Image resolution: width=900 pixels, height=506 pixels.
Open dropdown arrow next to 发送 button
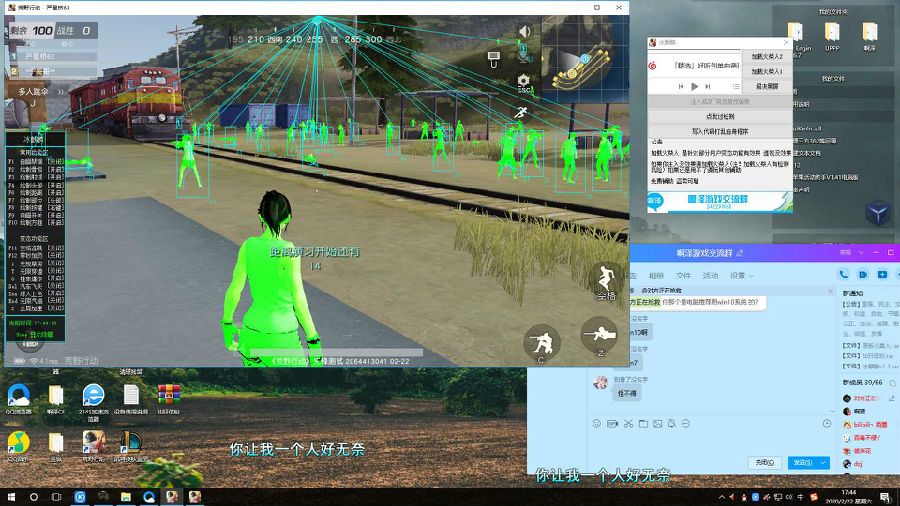click(822, 463)
